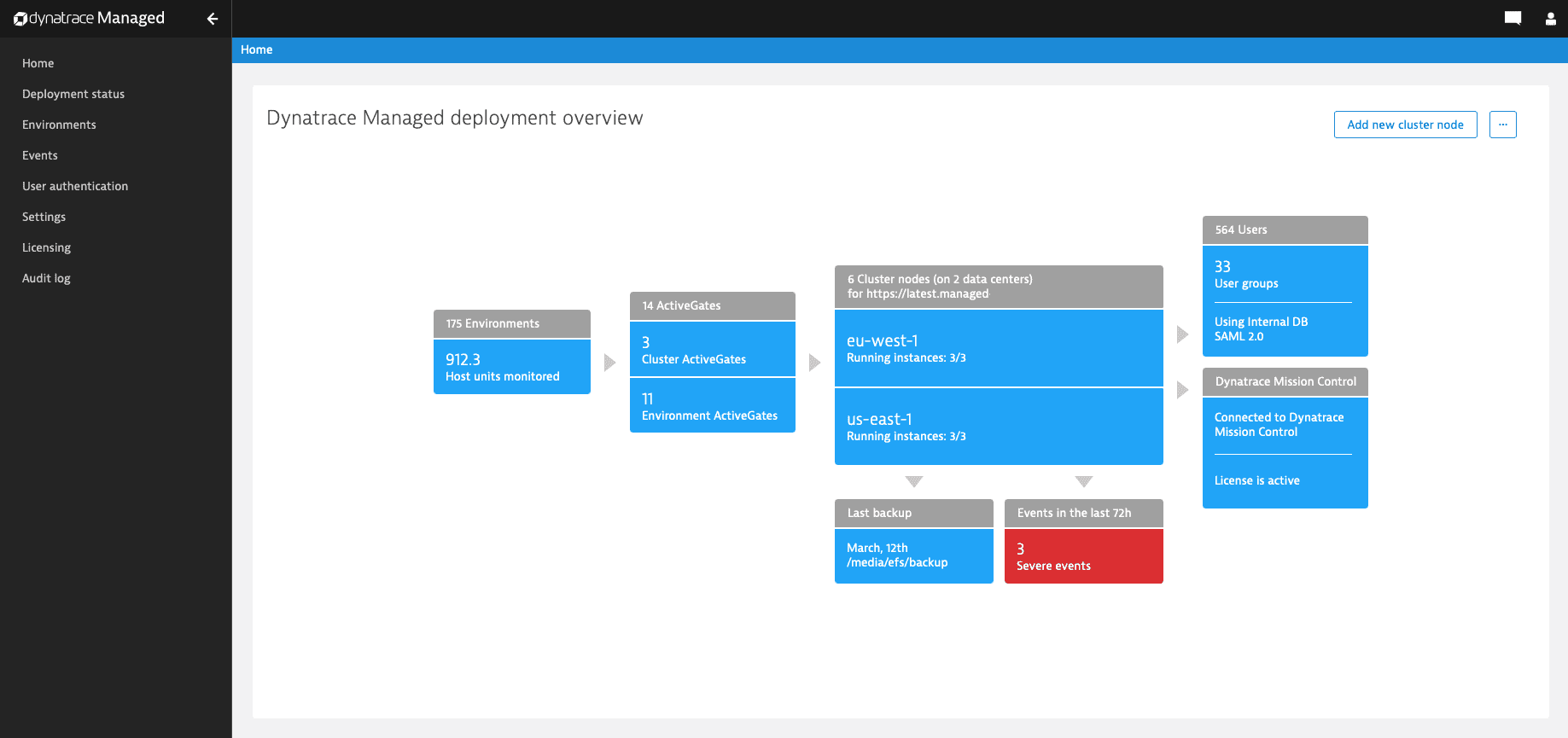Open the chat messages icon

1513,19
